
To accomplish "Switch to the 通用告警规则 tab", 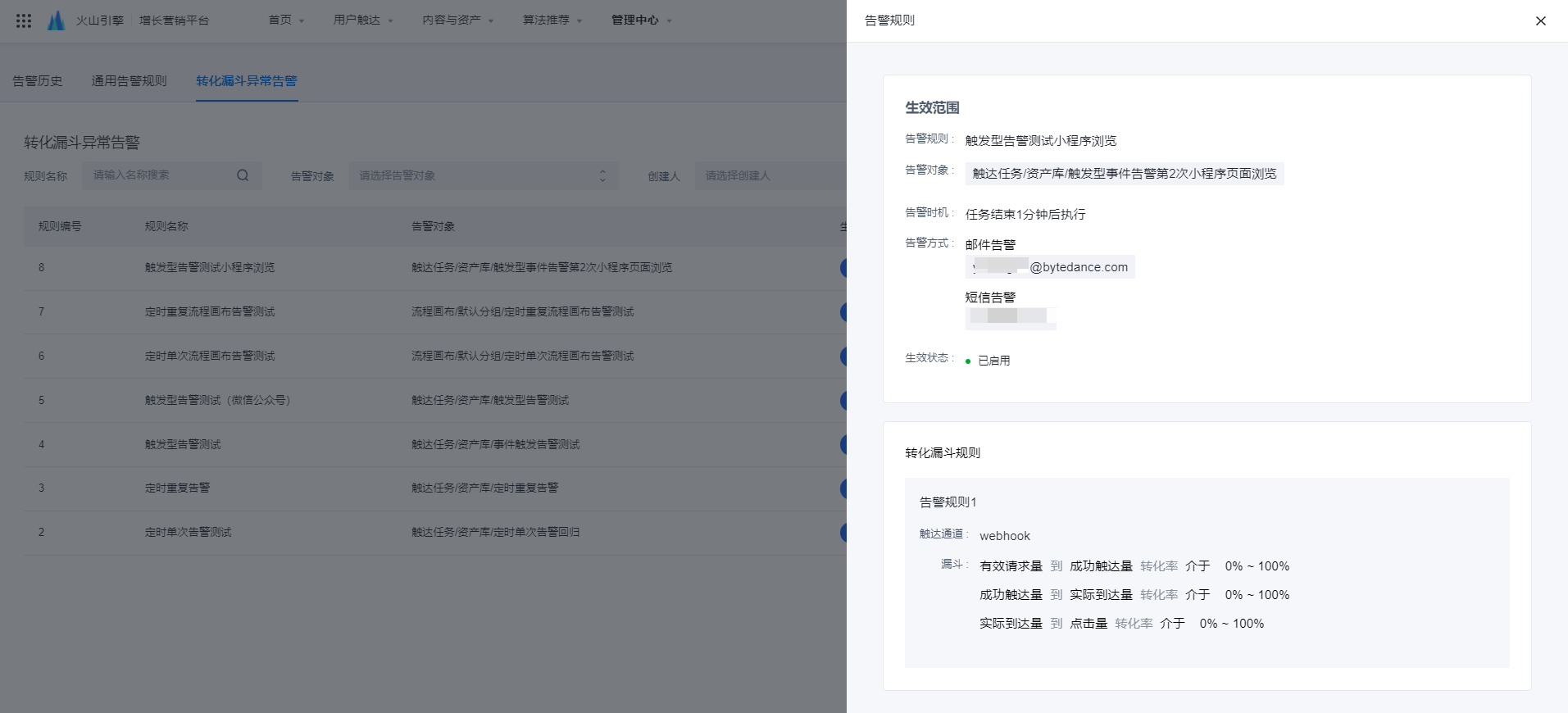I will coord(129,81).
